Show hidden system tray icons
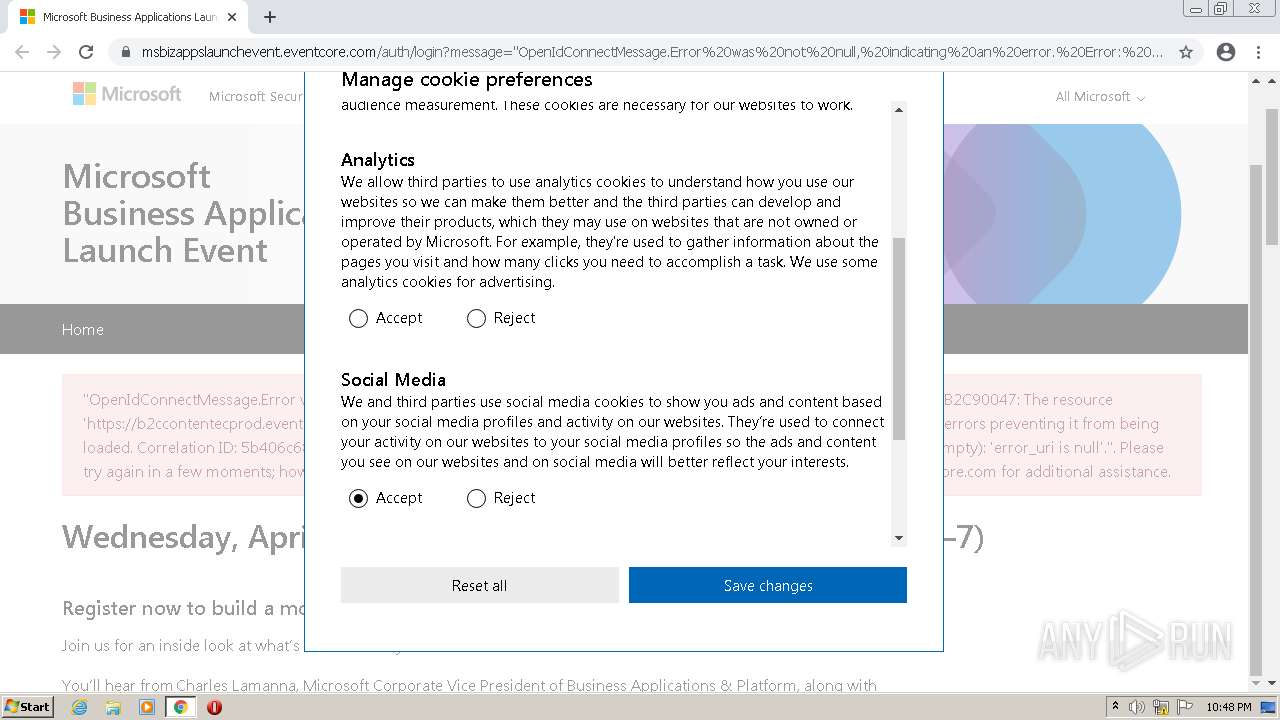The height and width of the screenshot is (720, 1280). (x=1115, y=707)
